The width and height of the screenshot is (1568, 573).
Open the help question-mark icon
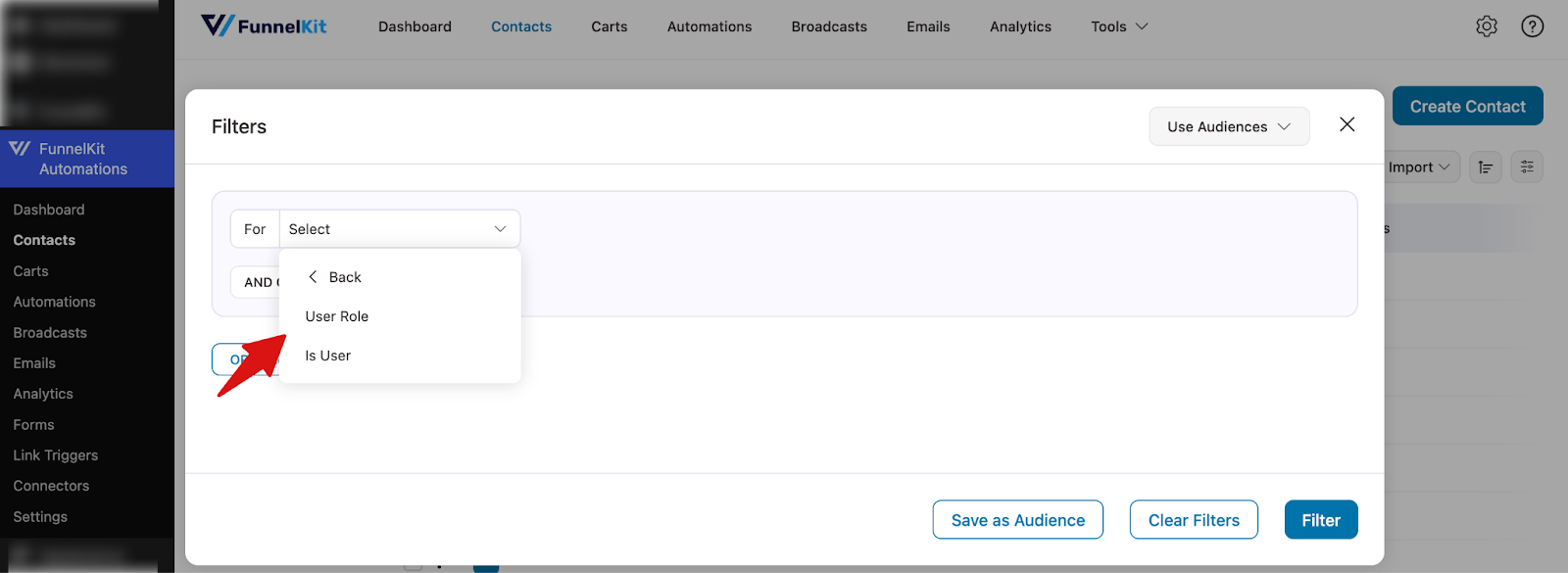pyautogui.click(x=1532, y=26)
